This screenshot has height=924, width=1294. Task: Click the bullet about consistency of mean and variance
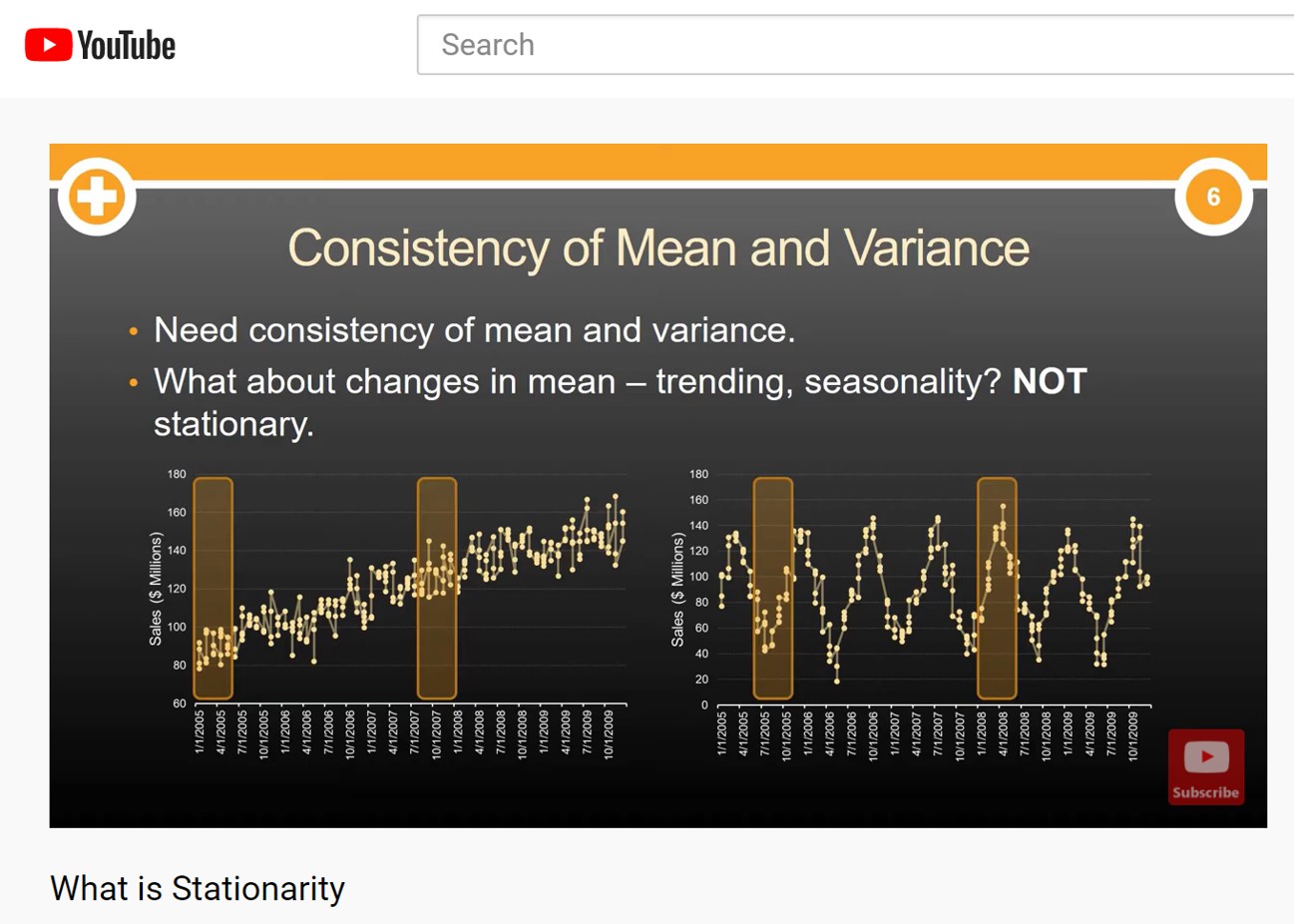pos(474,330)
